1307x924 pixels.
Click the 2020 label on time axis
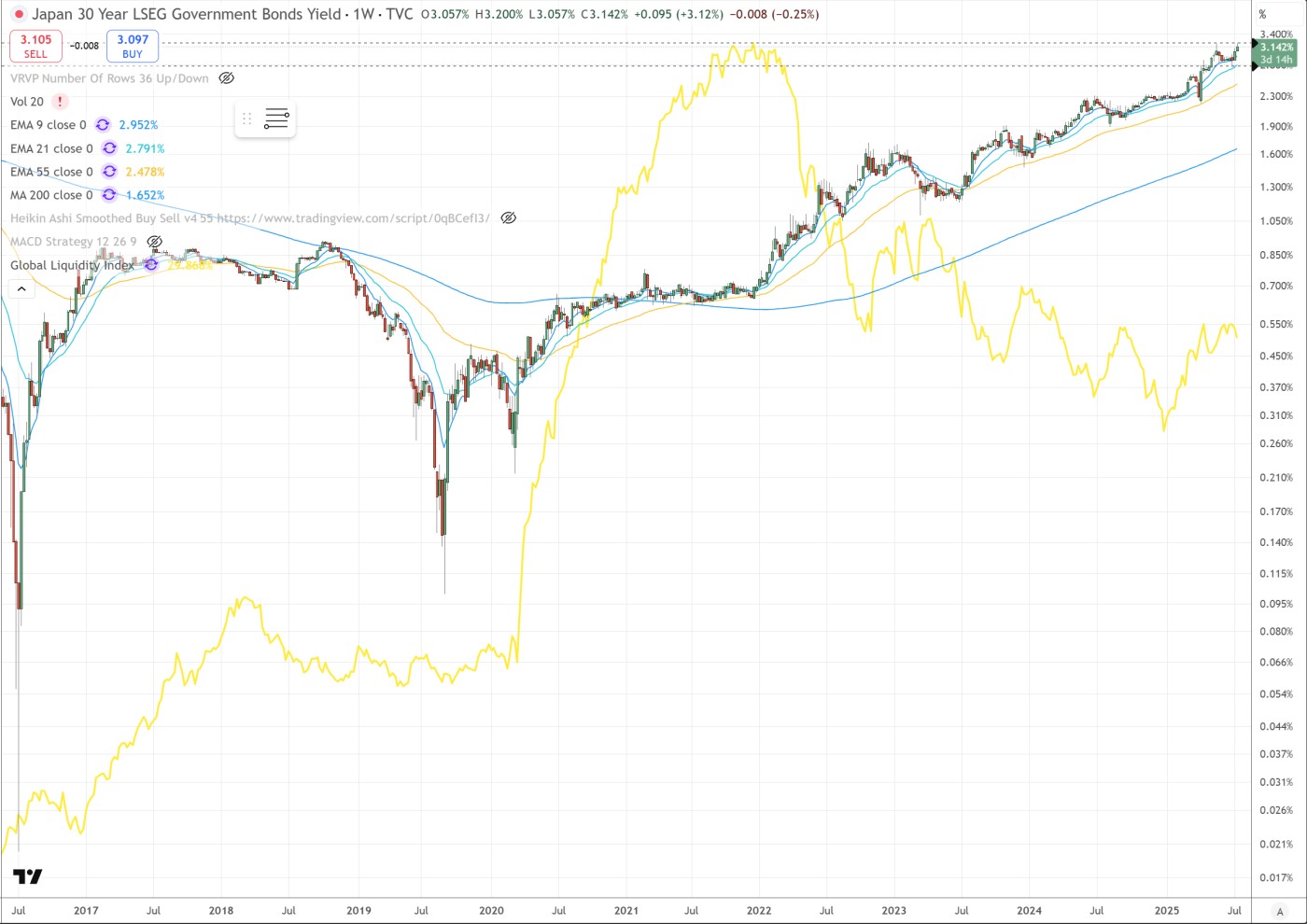(491, 911)
